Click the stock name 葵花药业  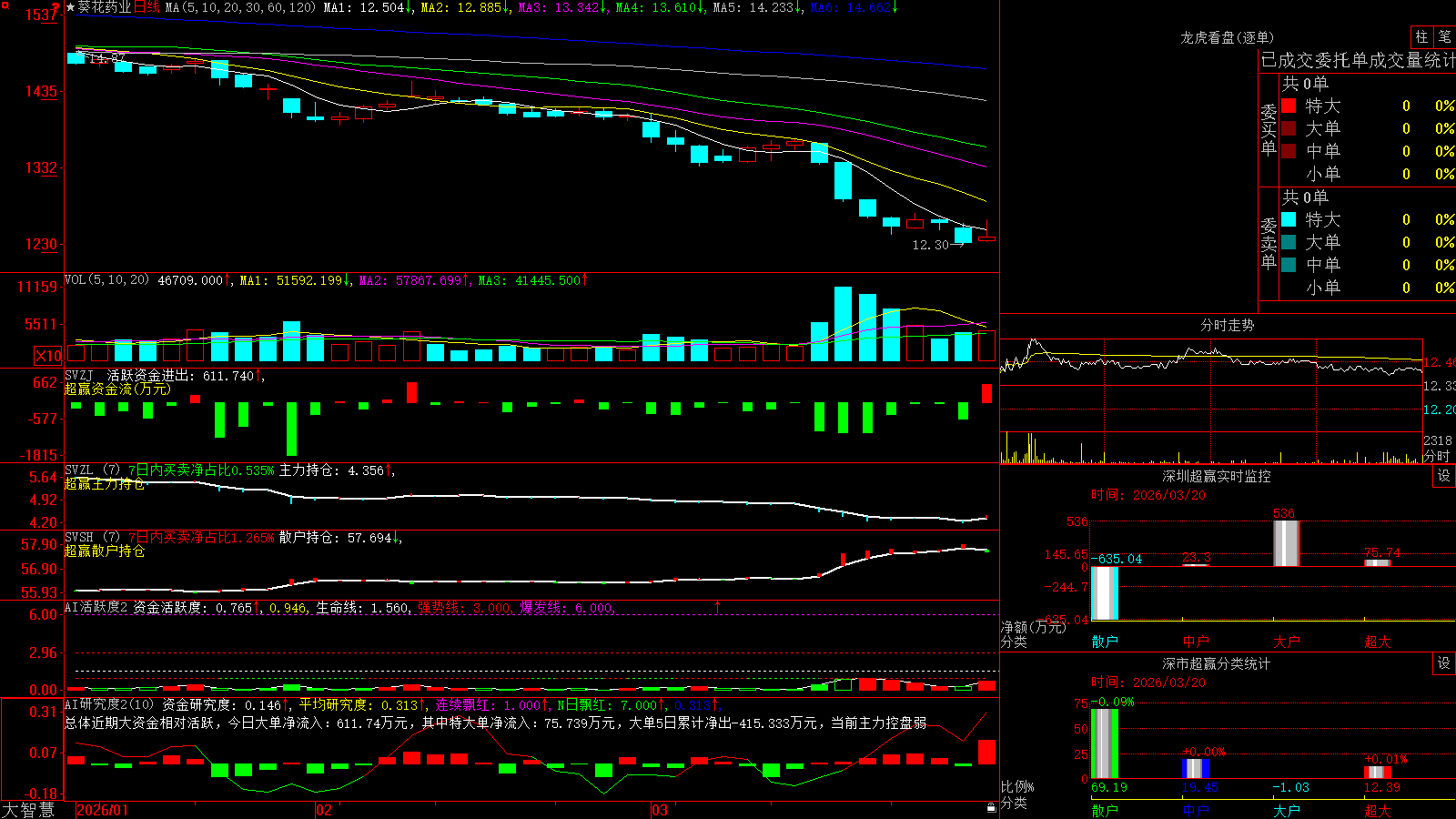point(105,7)
